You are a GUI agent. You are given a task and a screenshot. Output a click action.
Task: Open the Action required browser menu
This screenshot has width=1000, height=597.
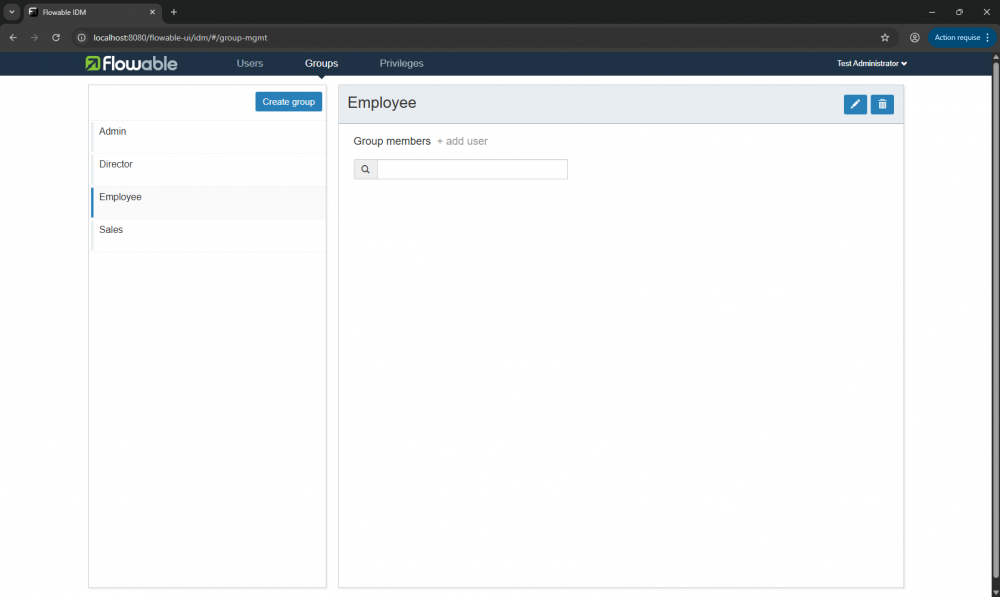point(962,37)
